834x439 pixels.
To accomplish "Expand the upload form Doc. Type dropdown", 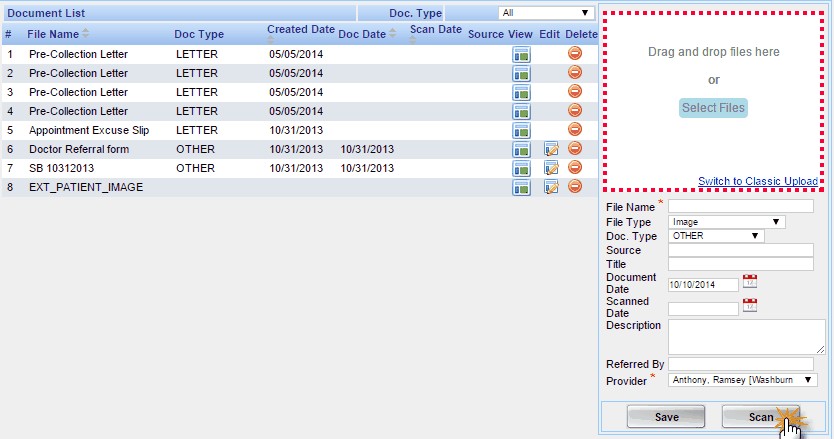I will click(x=716, y=236).
